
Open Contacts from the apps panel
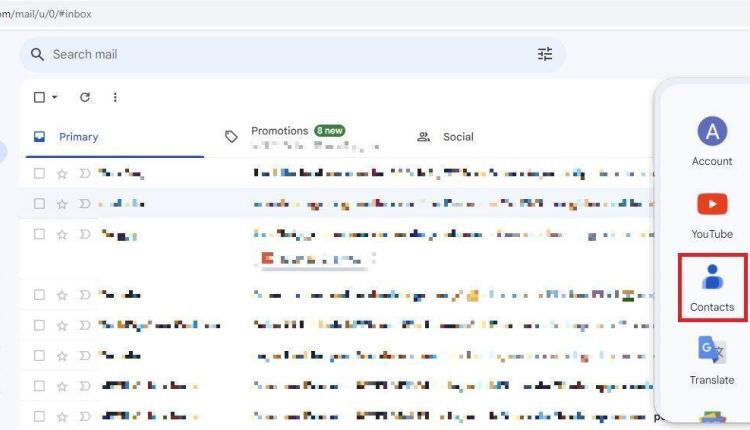[x=712, y=288]
